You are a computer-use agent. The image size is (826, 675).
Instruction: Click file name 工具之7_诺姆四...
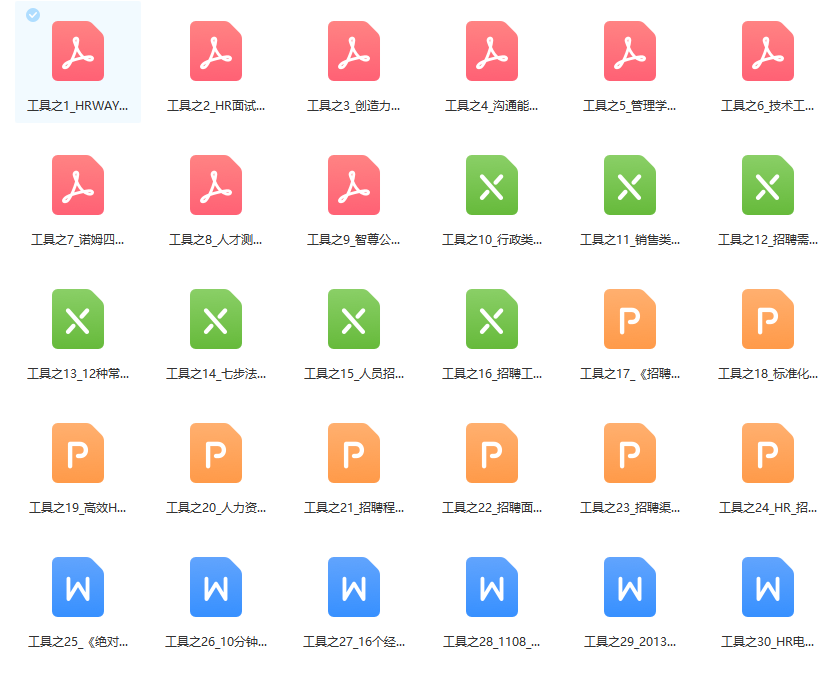click(x=78, y=240)
